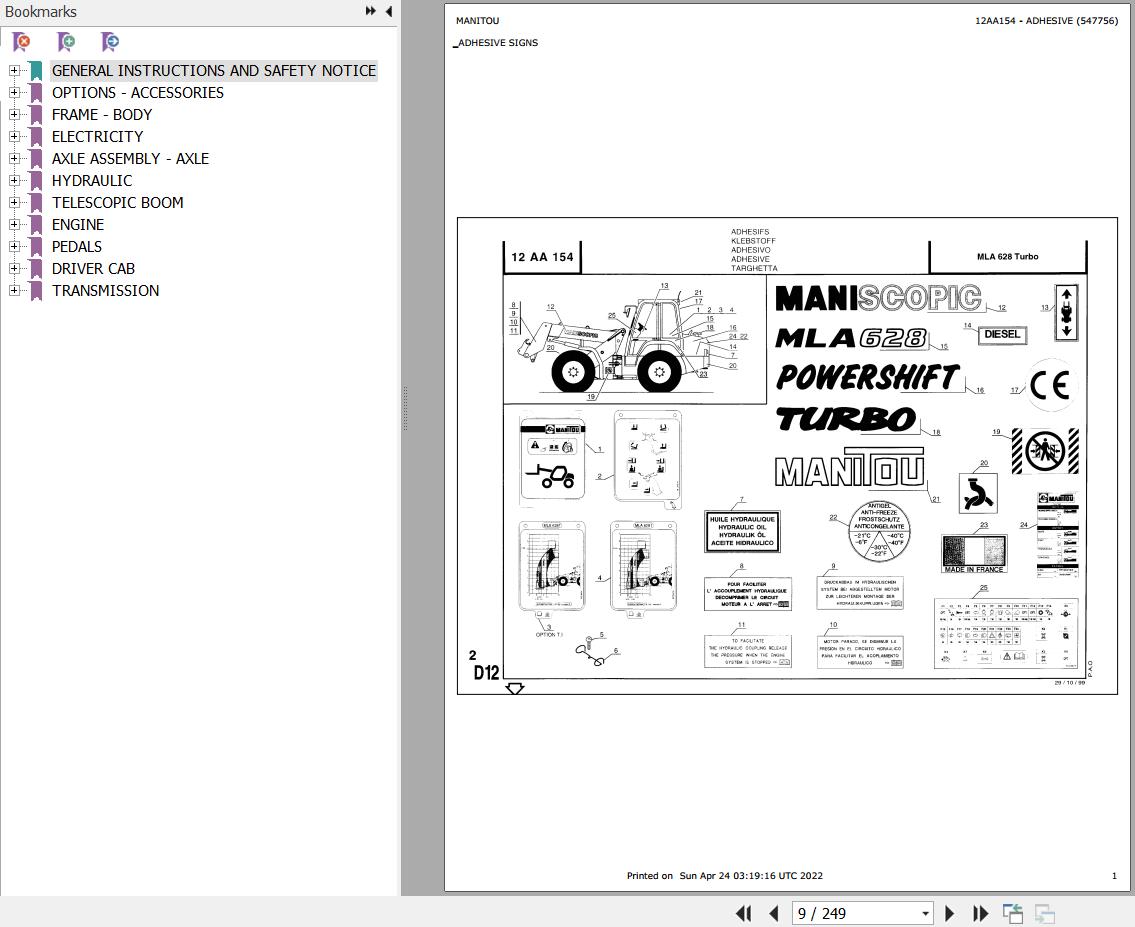
Task: Open the page number dropdown arrow
Action: pyautogui.click(x=925, y=914)
